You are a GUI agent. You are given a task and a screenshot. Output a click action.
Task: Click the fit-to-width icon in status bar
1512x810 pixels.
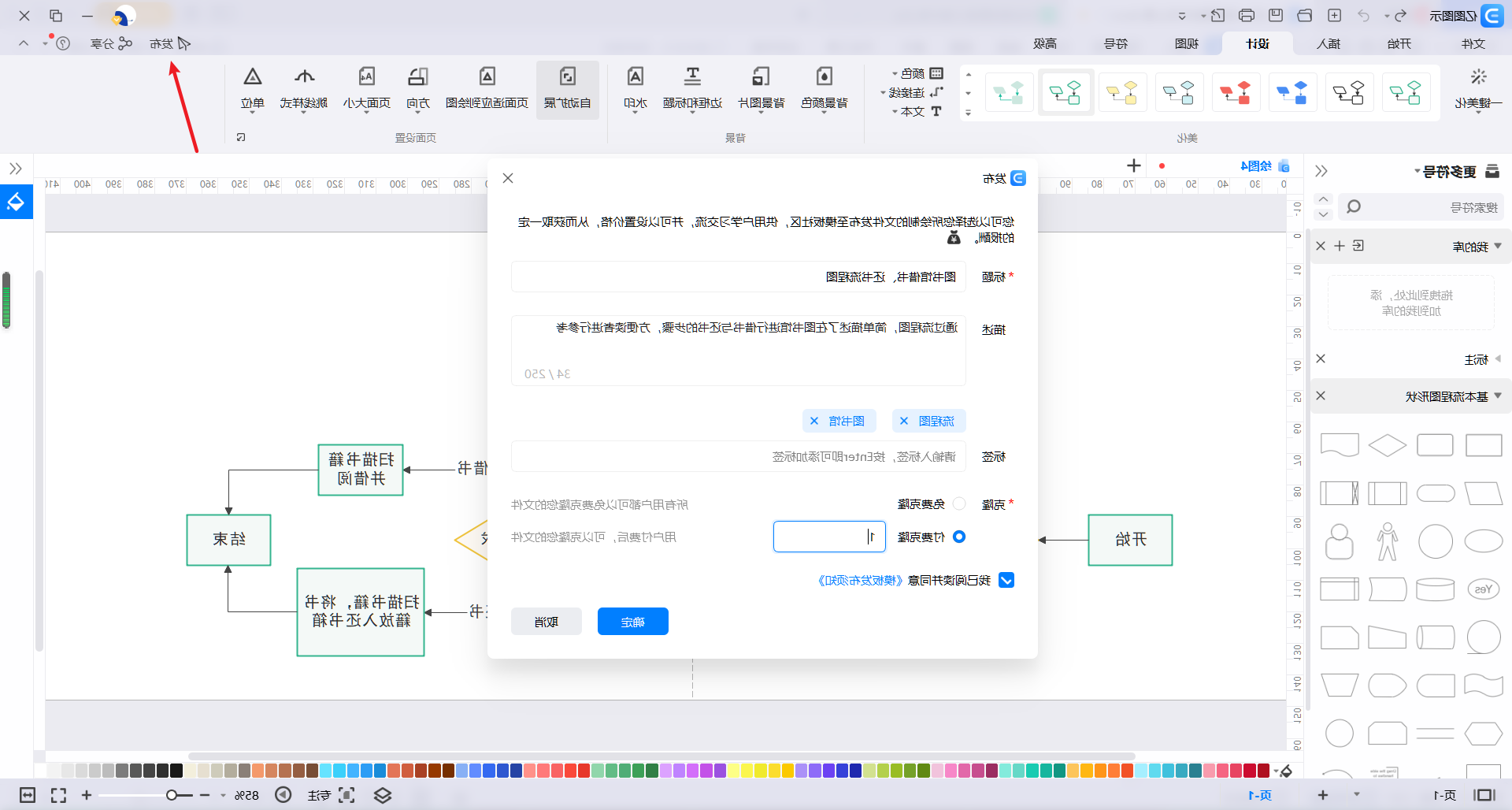pyautogui.click(x=28, y=795)
